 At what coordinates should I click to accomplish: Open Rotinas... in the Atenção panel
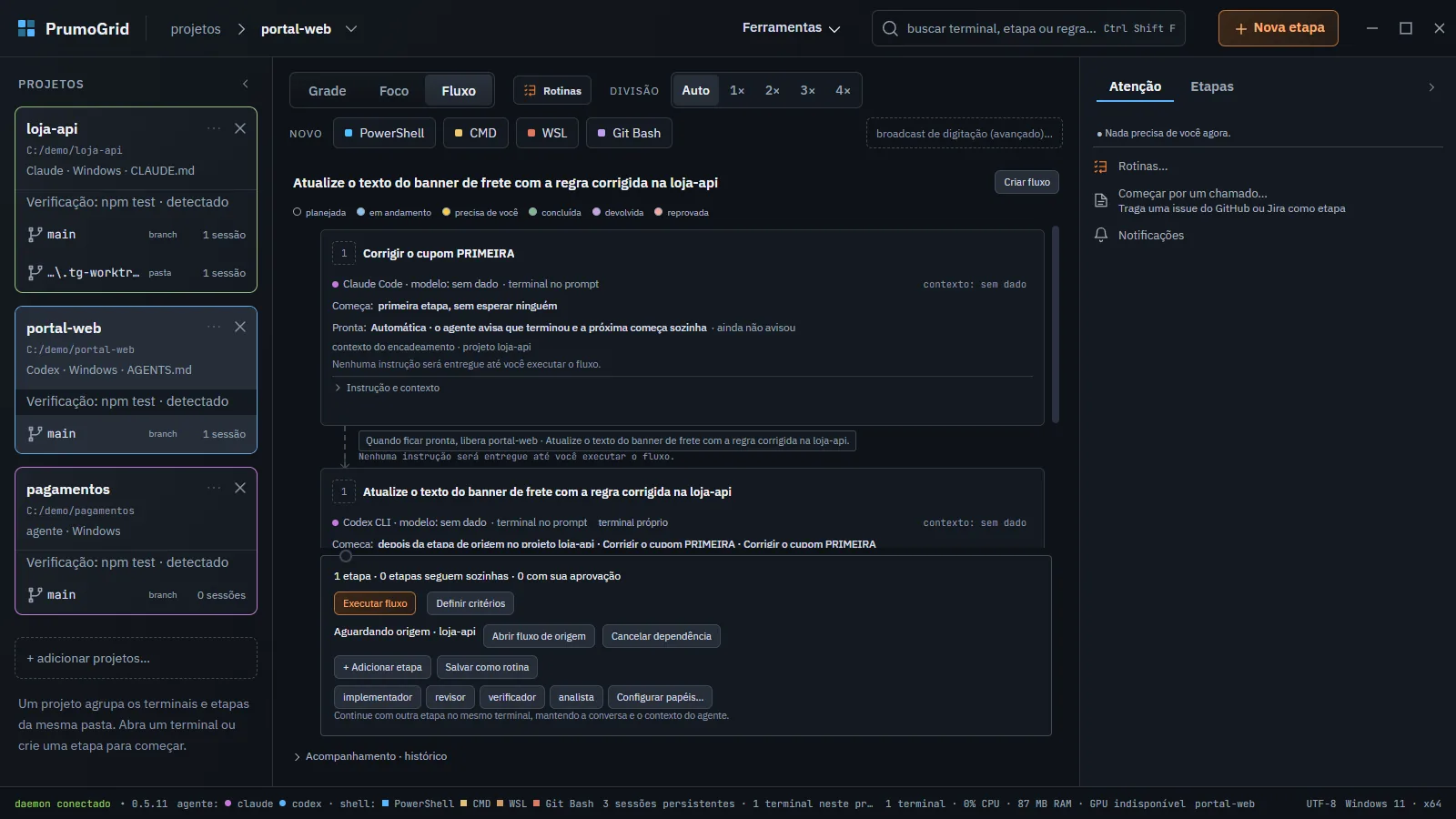(x=1143, y=167)
